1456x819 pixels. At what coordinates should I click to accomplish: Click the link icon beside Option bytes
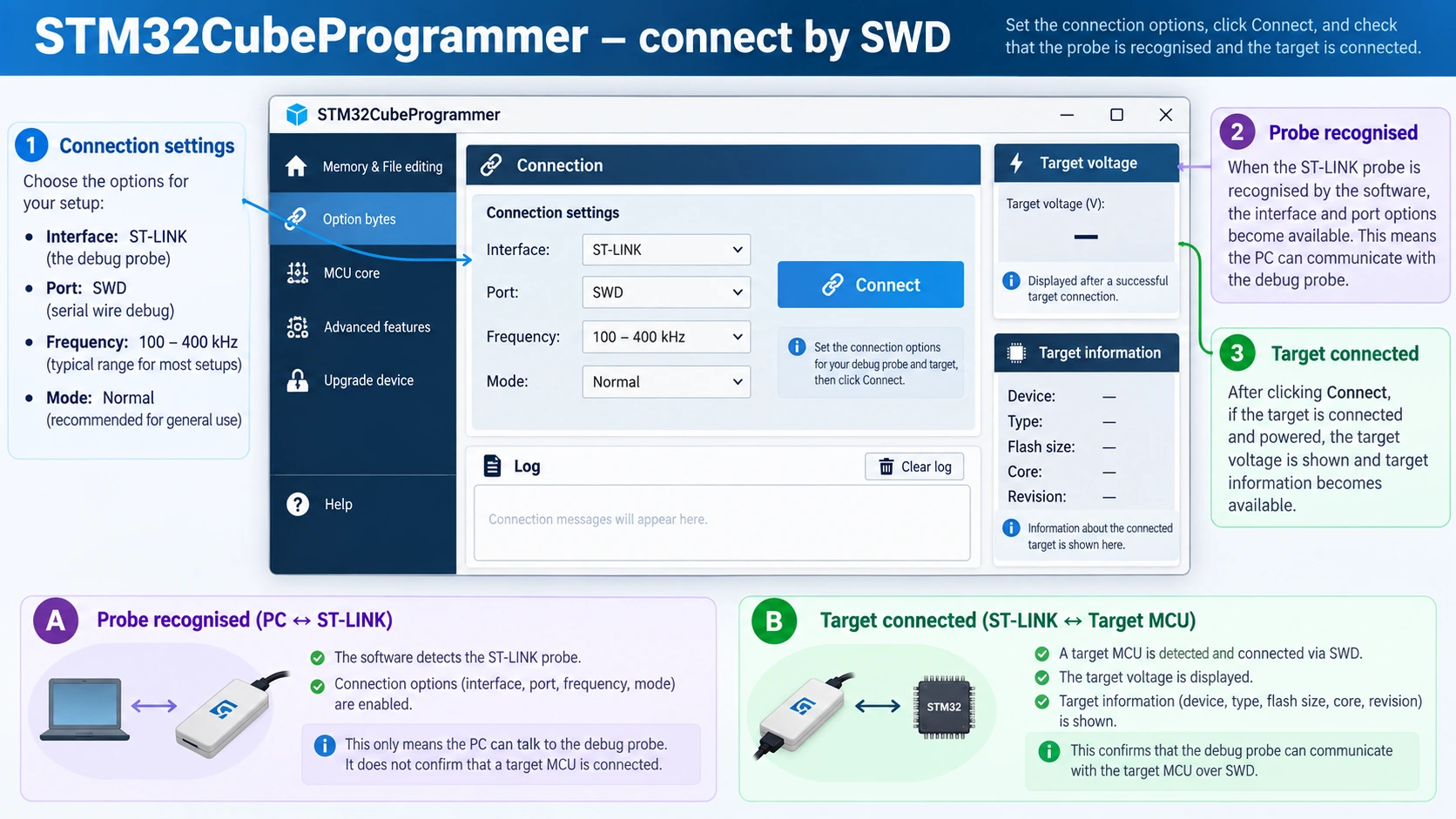(296, 218)
